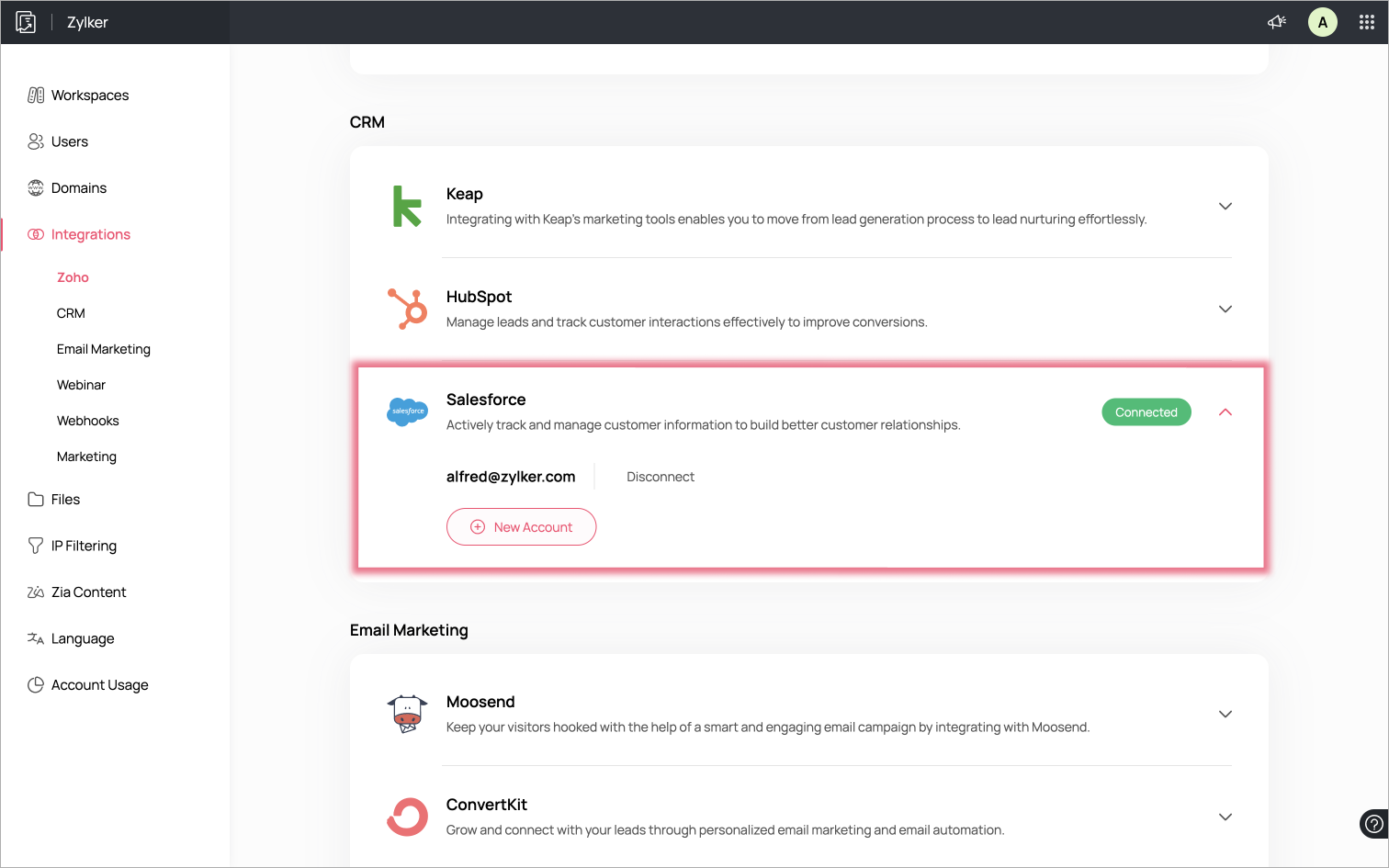Click the Files folder icon
The image size is (1389, 868).
(36, 500)
